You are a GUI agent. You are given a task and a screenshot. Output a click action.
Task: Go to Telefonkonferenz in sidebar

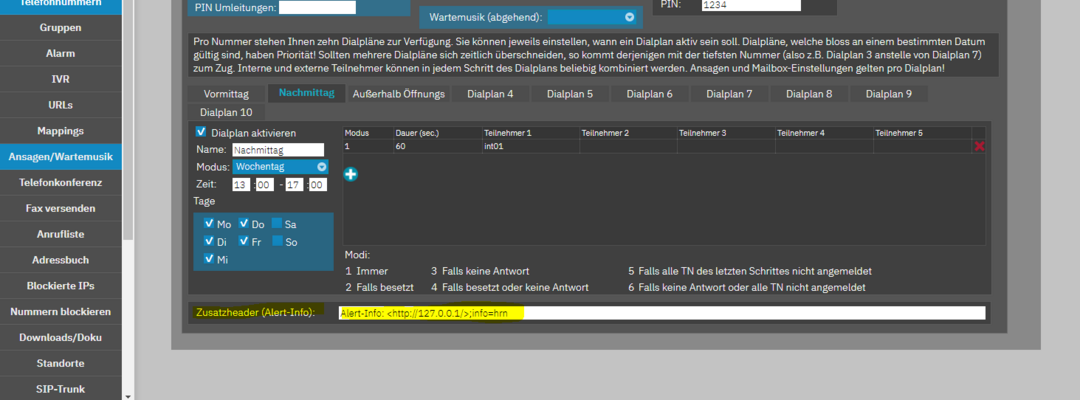tap(61, 182)
